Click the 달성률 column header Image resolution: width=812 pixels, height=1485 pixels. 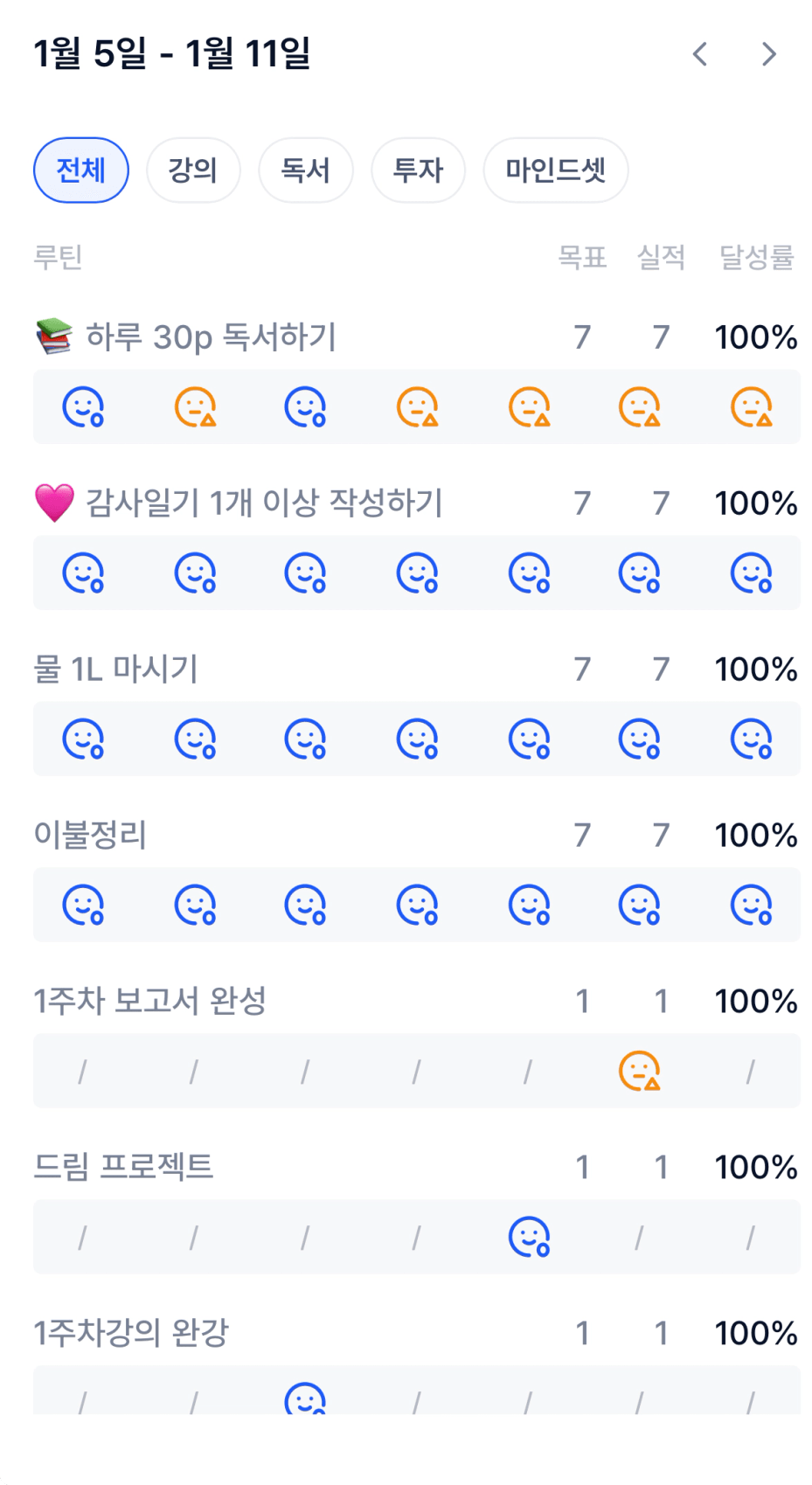coord(756,257)
